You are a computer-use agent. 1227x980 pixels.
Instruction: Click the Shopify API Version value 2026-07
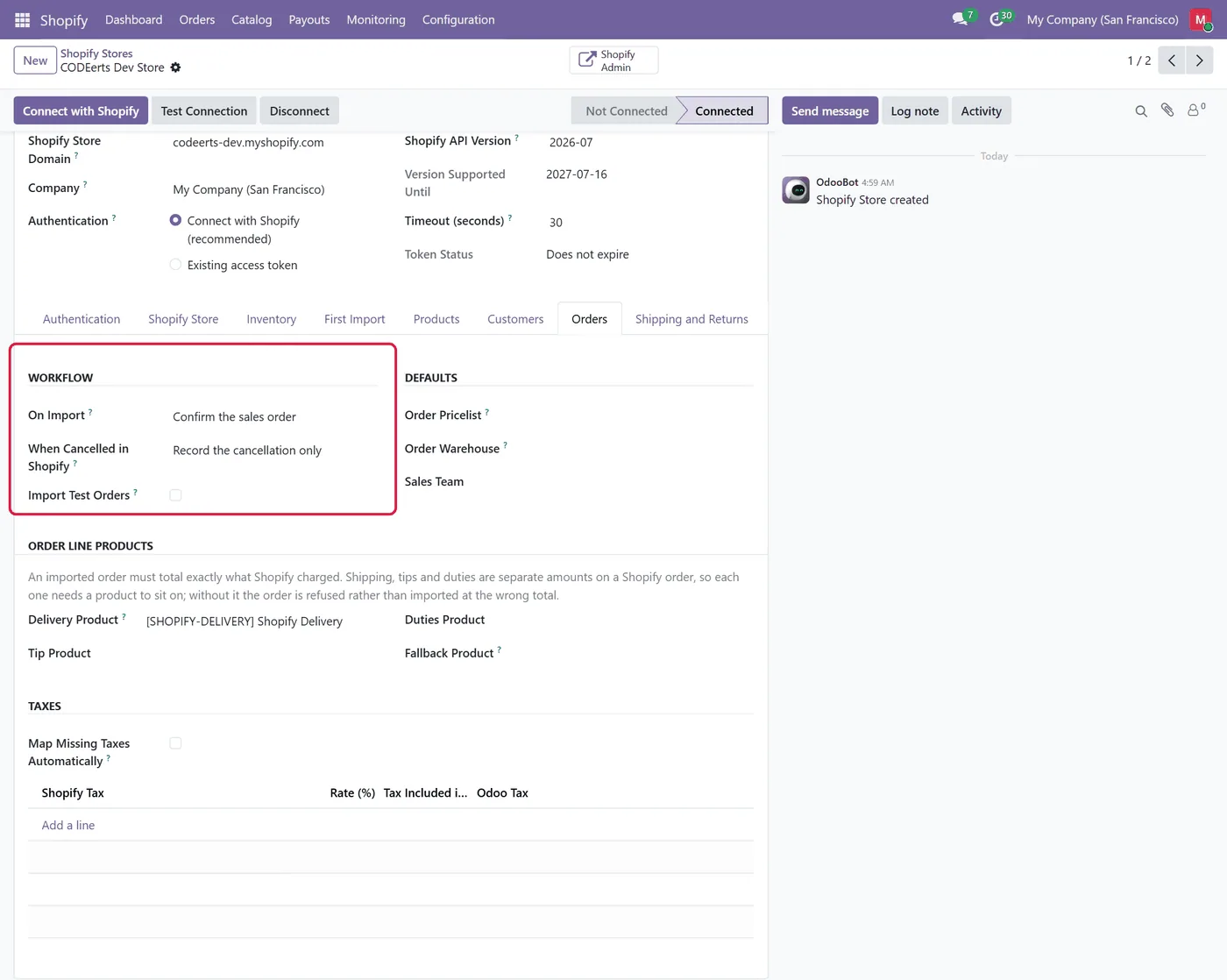[571, 142]
